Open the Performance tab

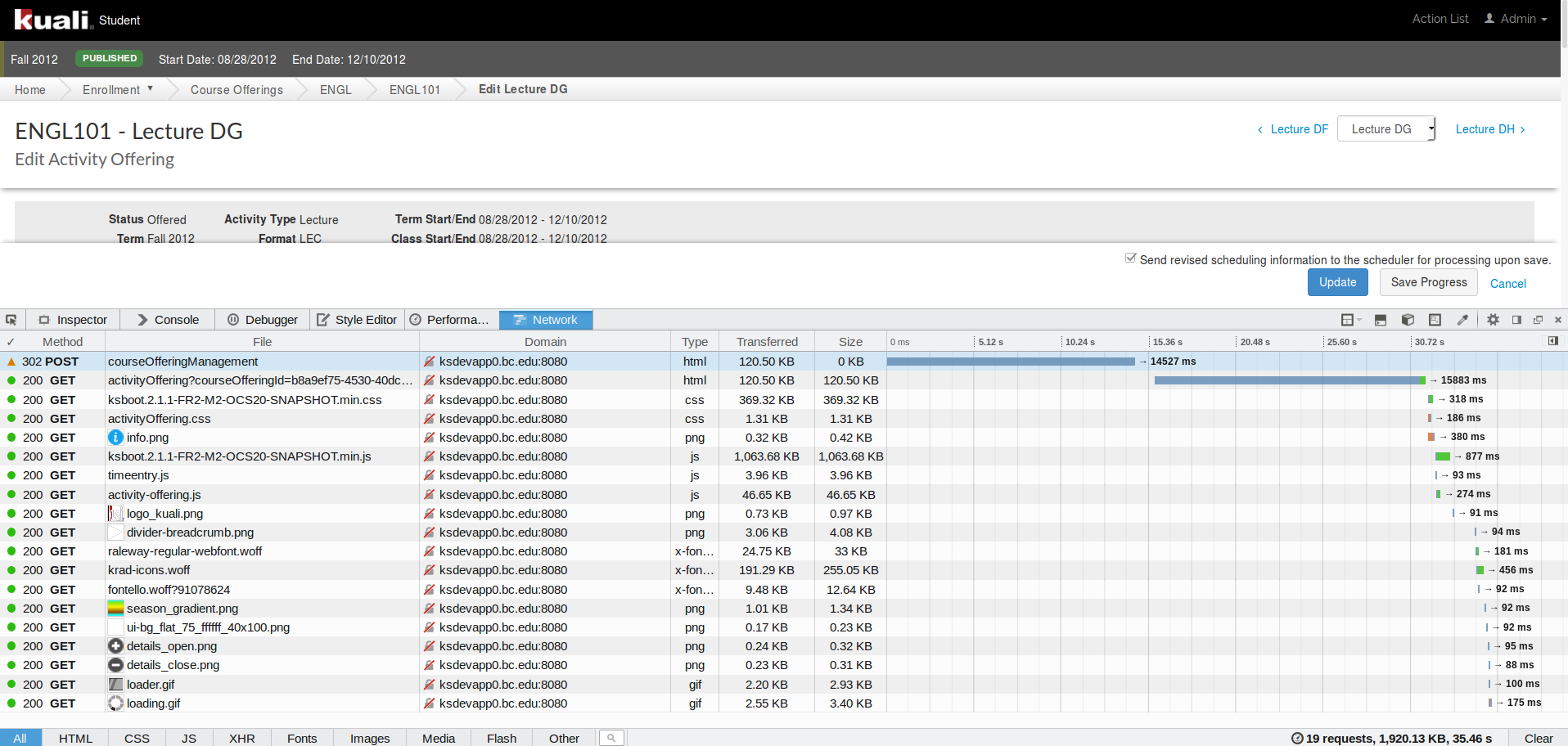452,320
